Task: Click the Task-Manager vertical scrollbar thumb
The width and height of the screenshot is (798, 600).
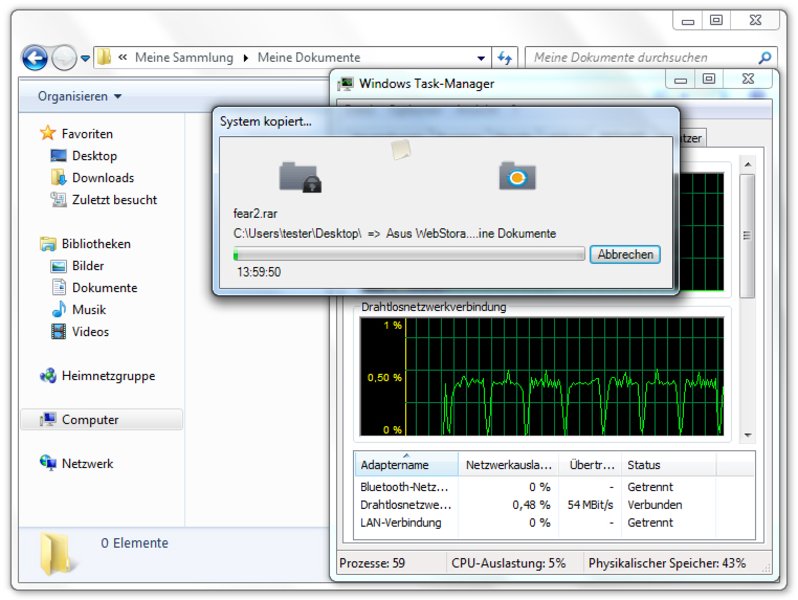Action: coord(747,236)
